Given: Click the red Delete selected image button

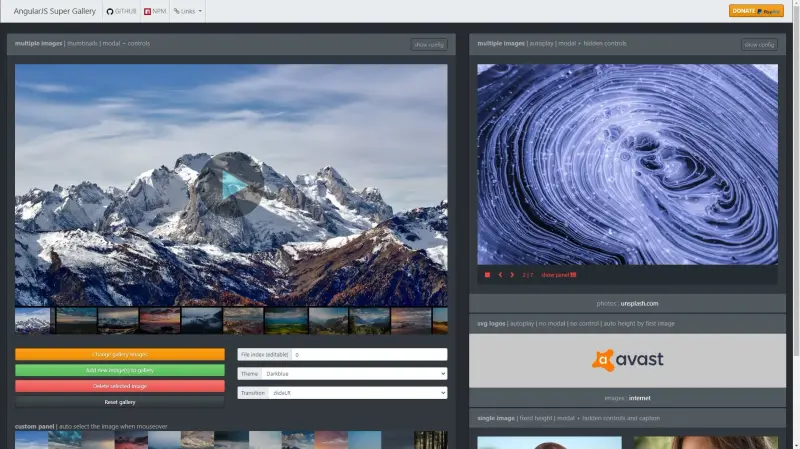Looking at the screenshot, I should coord(120,386).
